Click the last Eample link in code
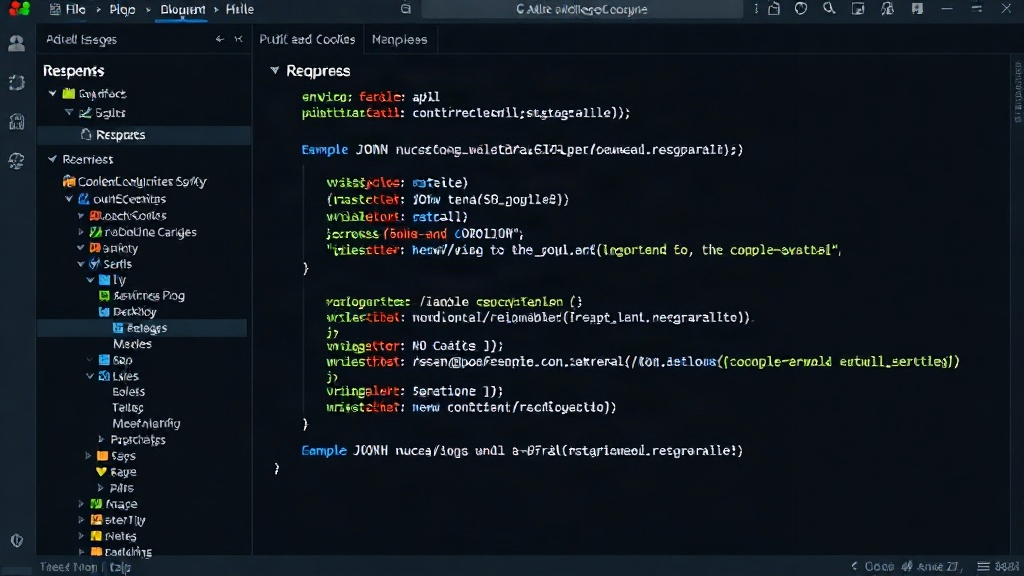 pyautogui.click(x=324, y=451)
